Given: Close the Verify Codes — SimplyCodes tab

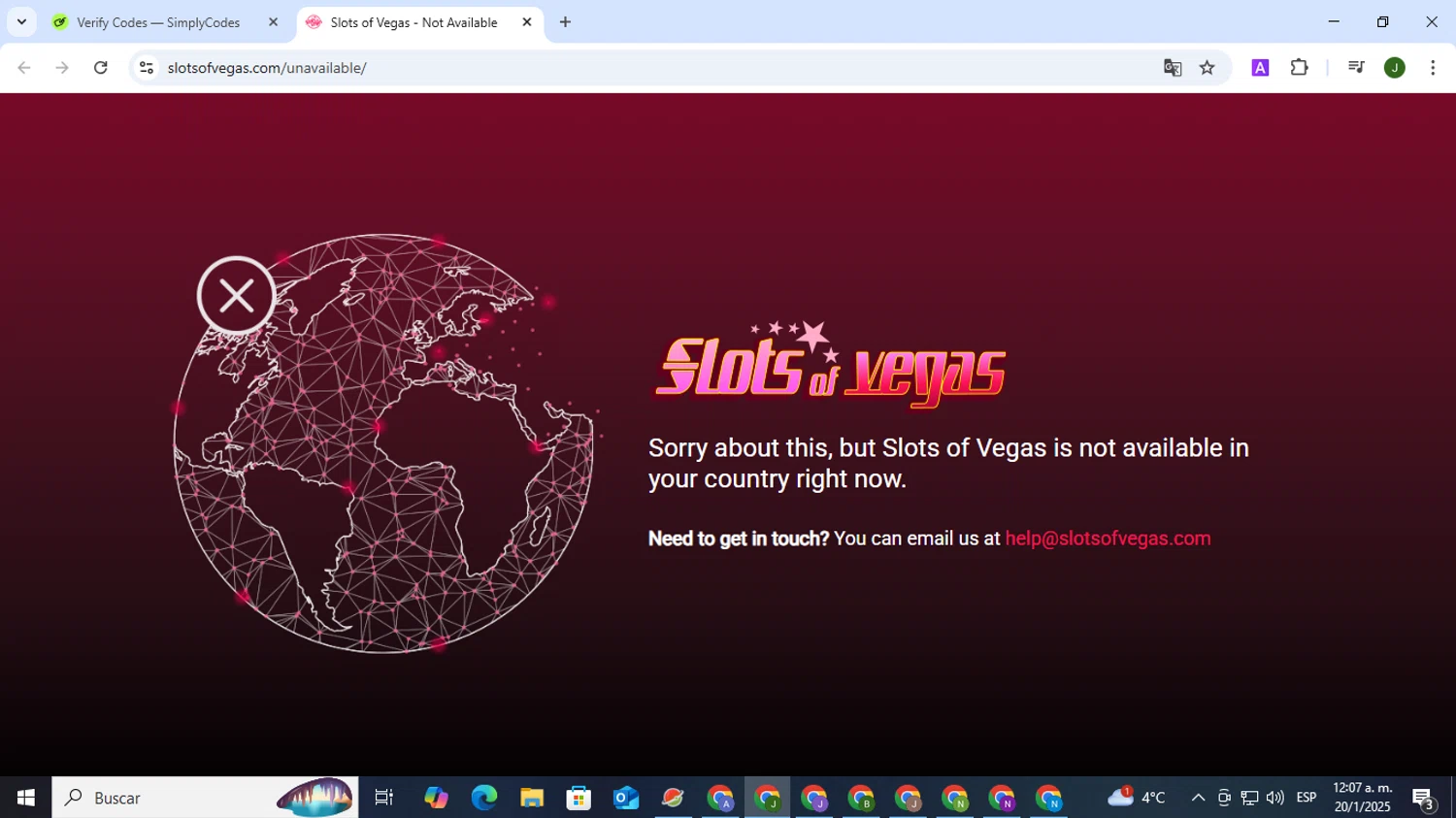Looking at the screenshot, I should click(x=273, y=22).
